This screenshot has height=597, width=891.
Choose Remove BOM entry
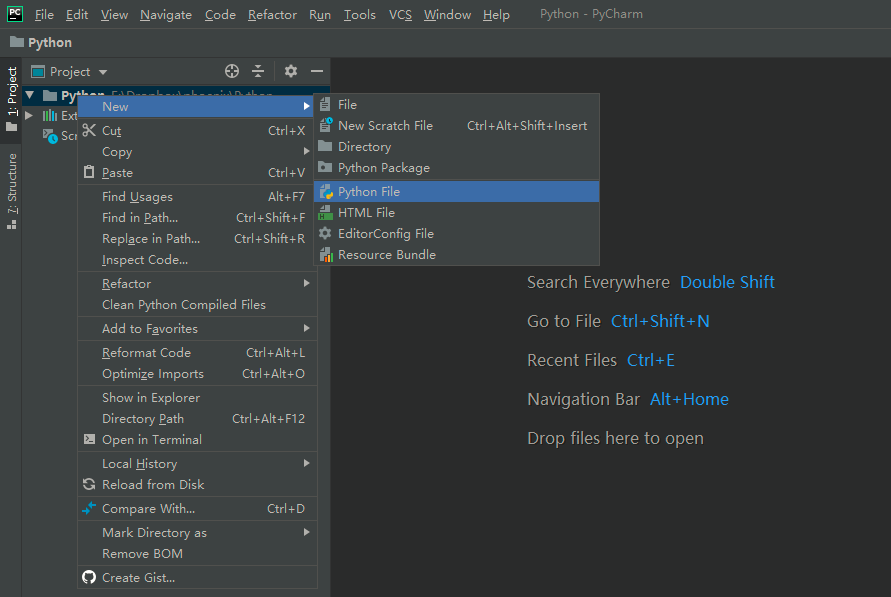[197, 553]
